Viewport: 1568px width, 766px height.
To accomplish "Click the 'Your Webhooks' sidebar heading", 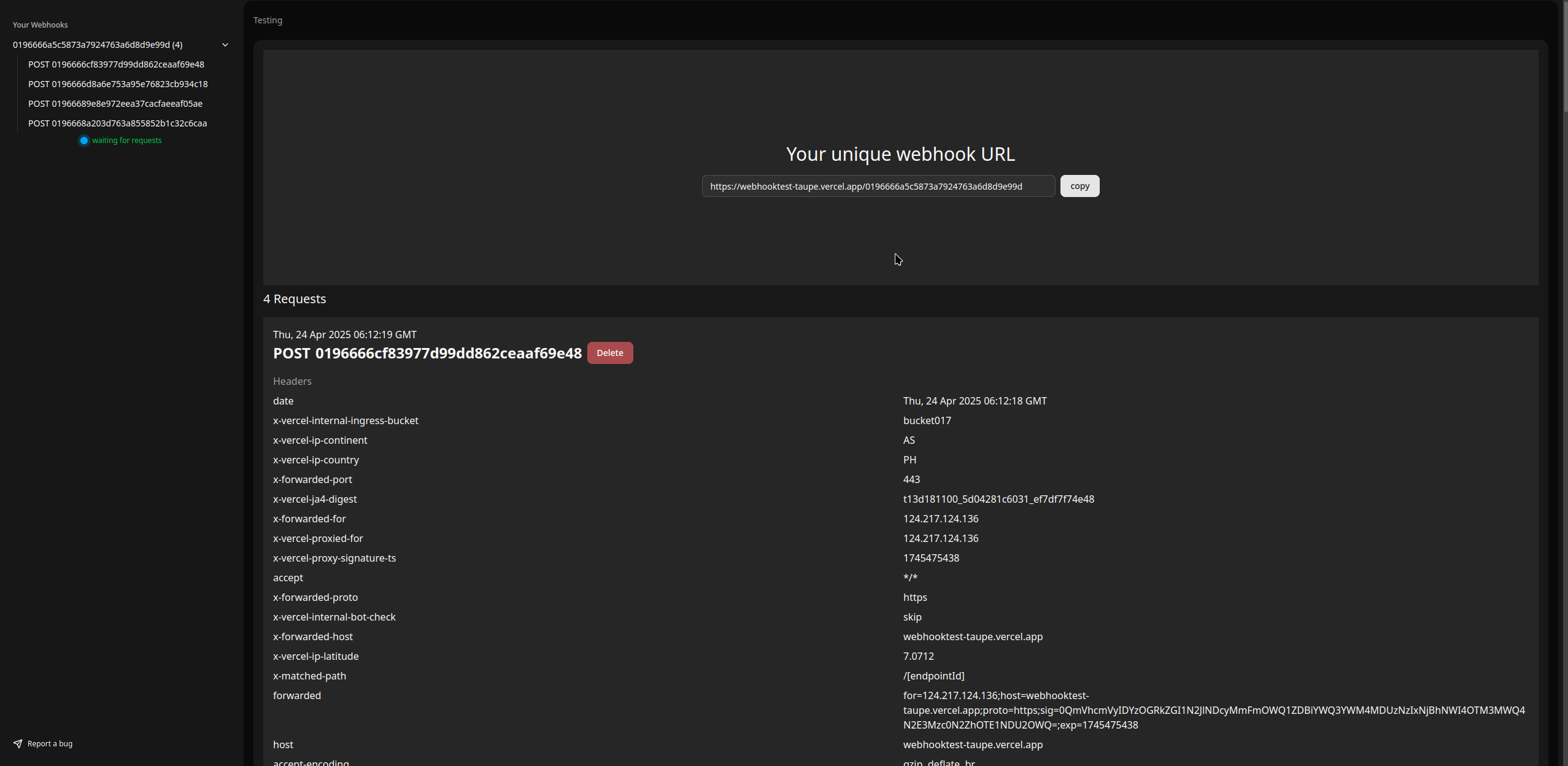I will 41,25.
